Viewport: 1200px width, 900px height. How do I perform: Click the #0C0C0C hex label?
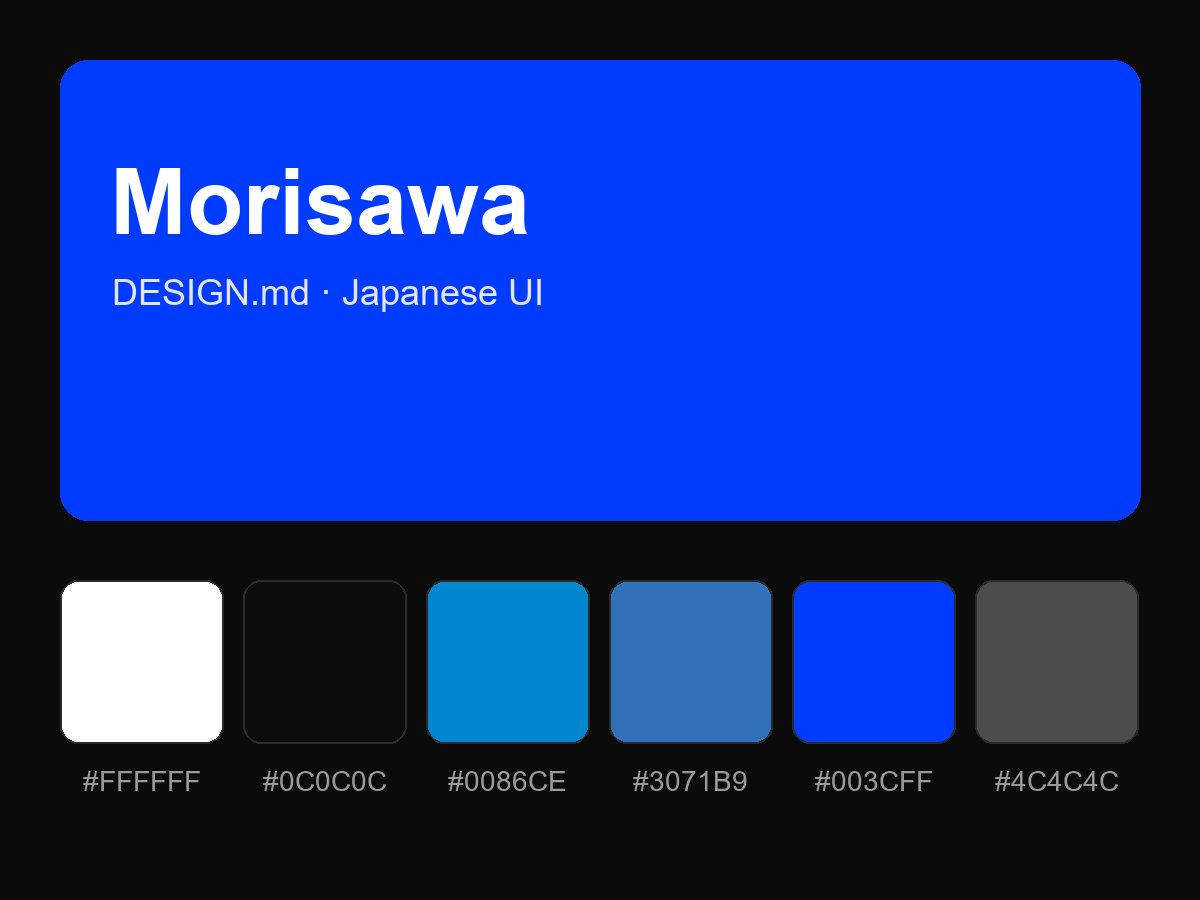[x=325, y=782]
